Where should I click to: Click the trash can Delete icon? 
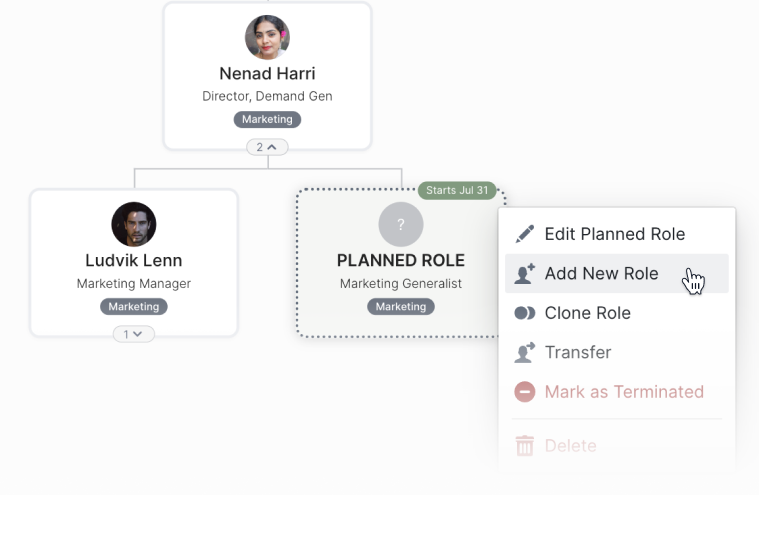click(525, 446)
